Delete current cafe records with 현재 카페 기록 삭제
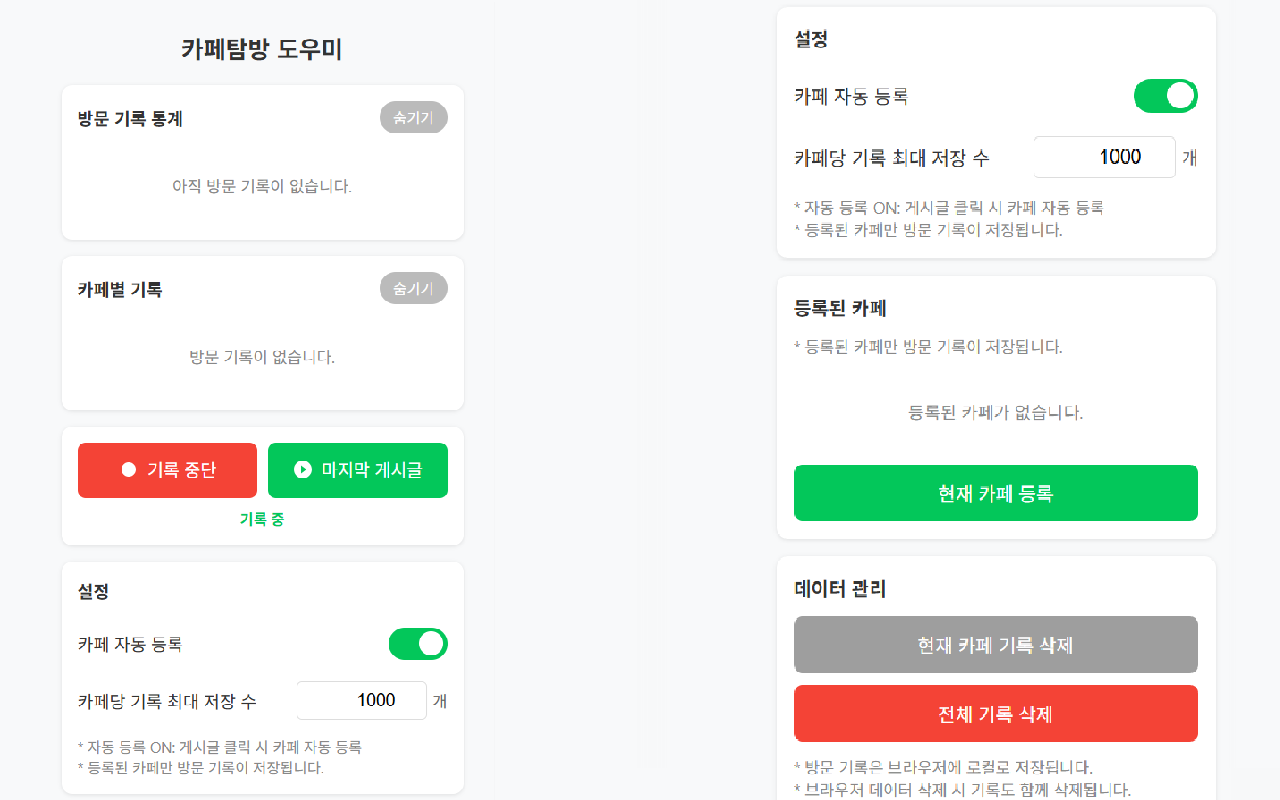Image resolution: width=1280 pixels, height=800 pixels. (x=996, y=645)
